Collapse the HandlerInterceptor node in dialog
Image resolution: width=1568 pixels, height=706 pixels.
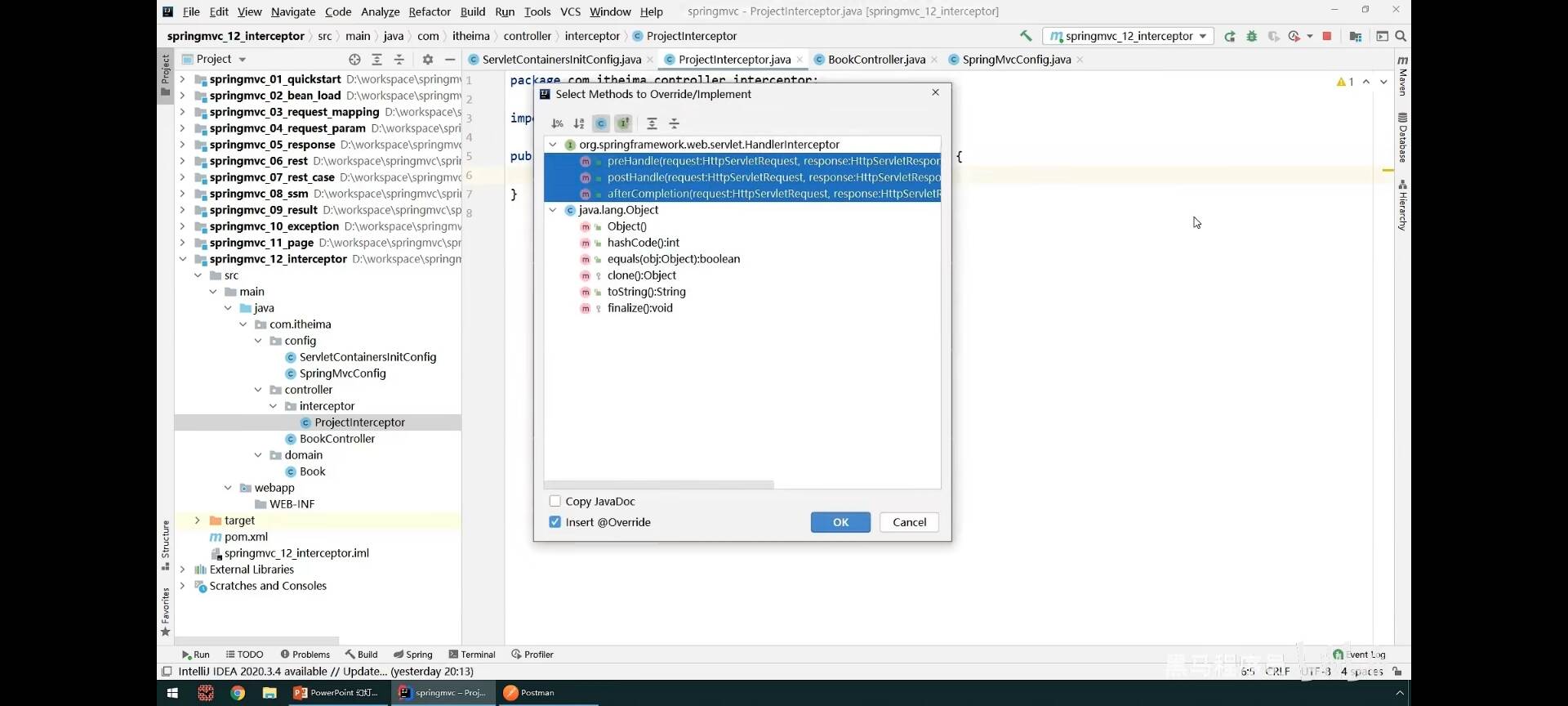[553, 145]
